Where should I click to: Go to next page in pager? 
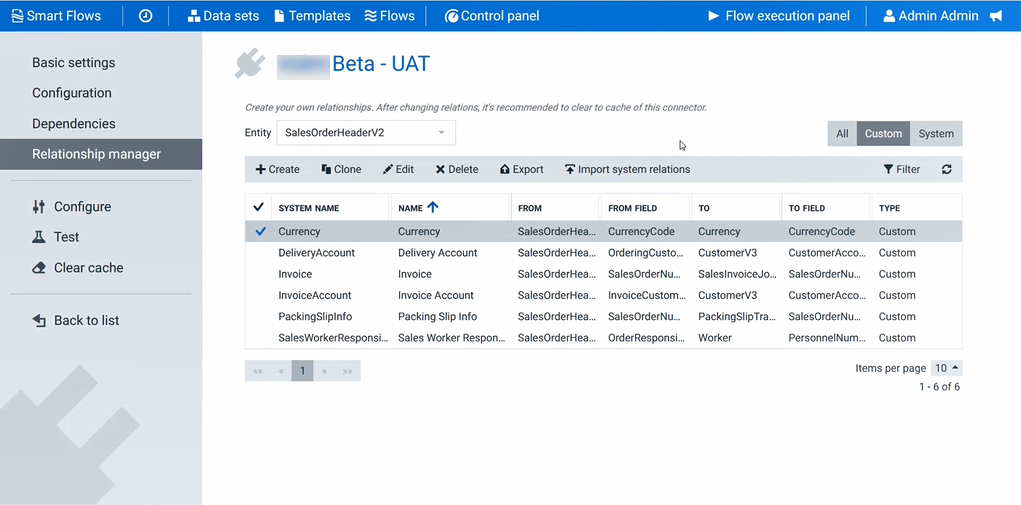[x=324, y=371]
